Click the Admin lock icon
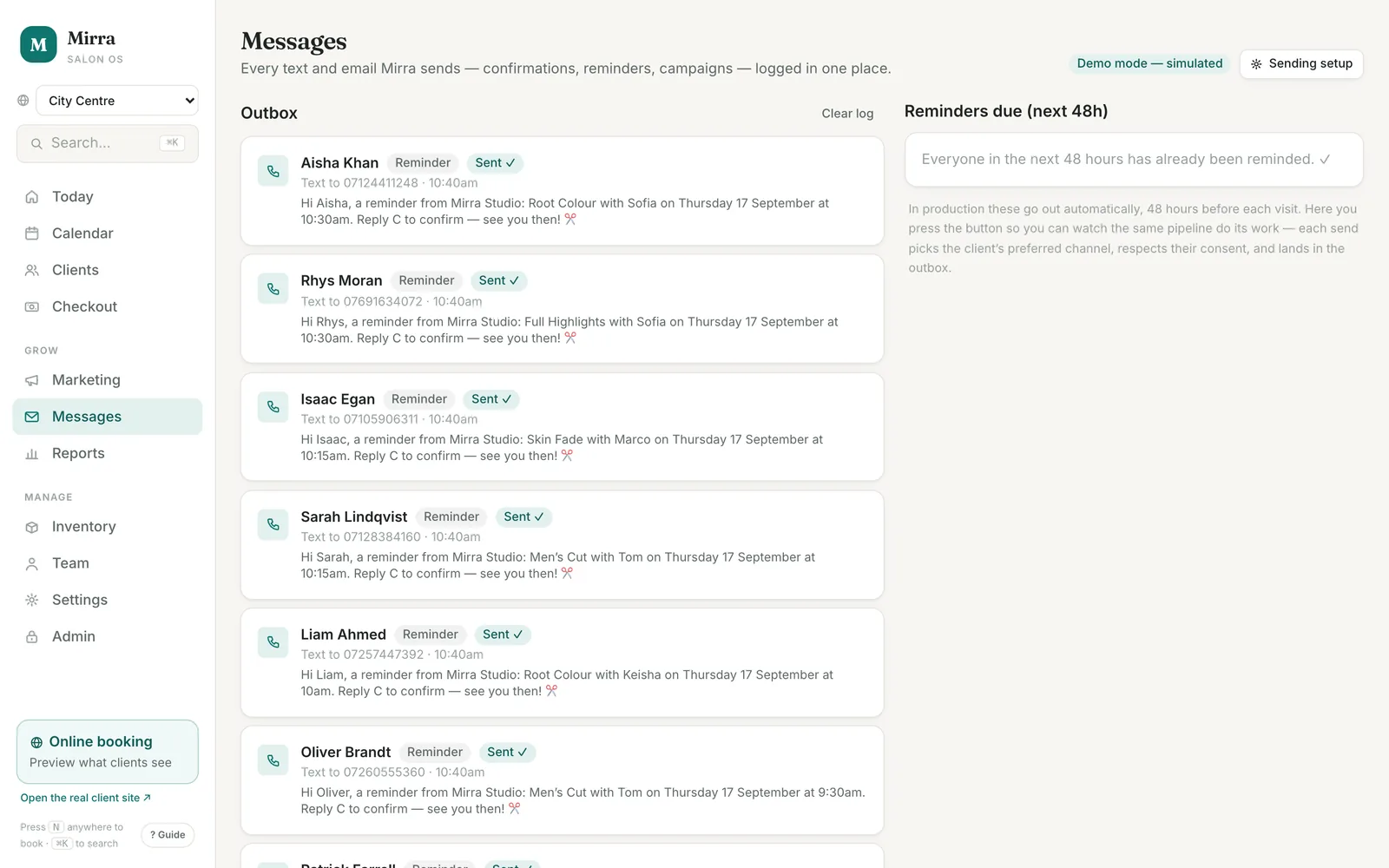1389x868 pixels. pyautogui.click(x=32, y=636)
